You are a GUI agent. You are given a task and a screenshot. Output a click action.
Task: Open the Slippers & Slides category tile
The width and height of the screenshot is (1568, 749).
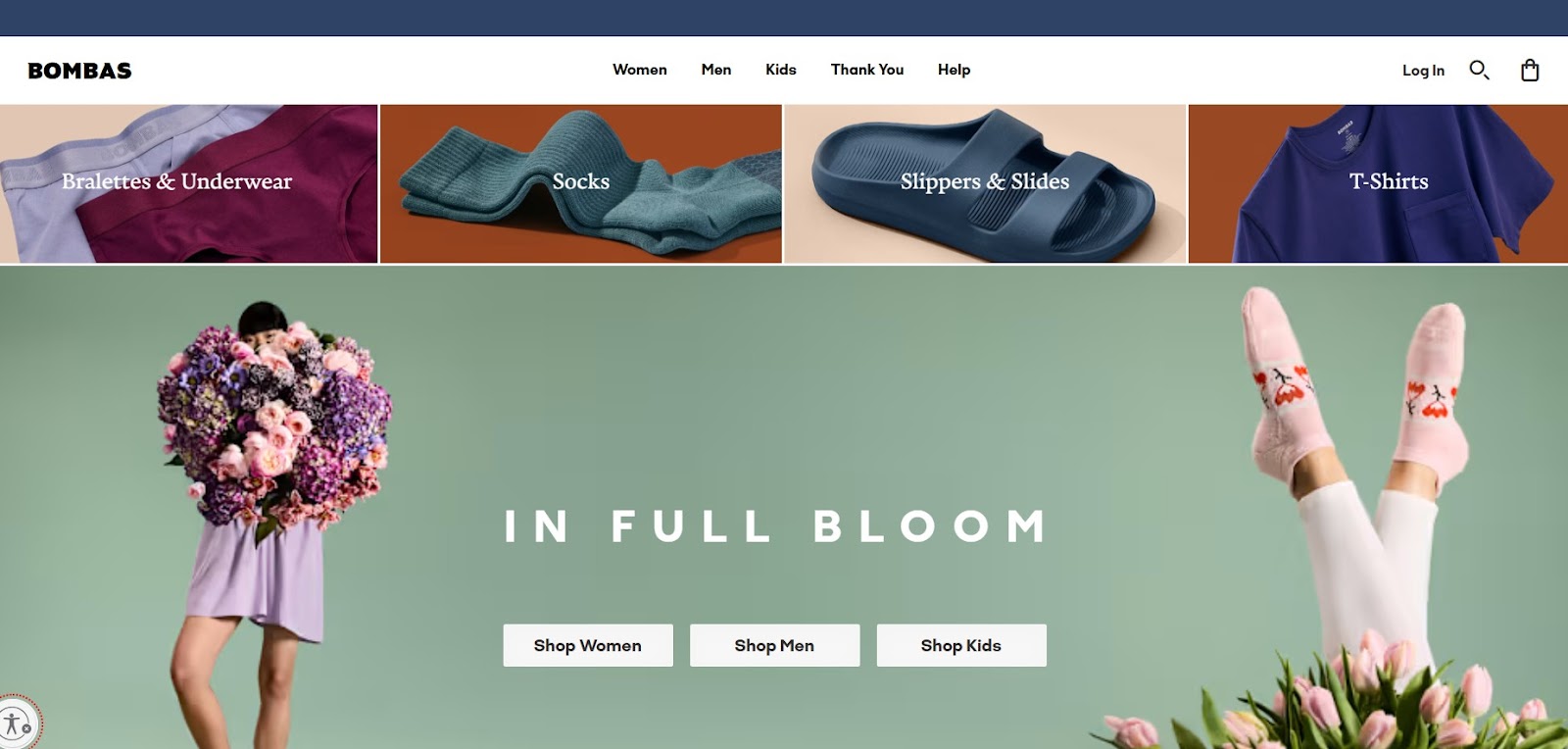tap(985, 183)
